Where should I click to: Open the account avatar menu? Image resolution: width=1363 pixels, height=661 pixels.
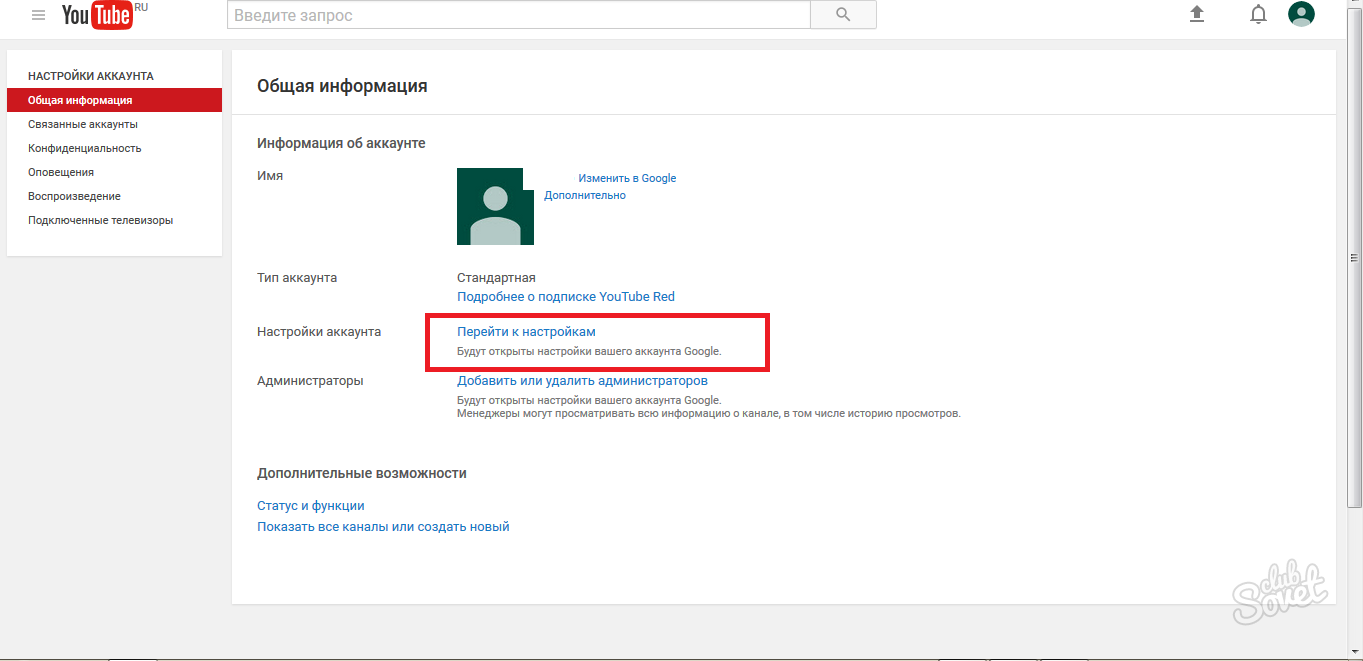[x=1301, y=14]
